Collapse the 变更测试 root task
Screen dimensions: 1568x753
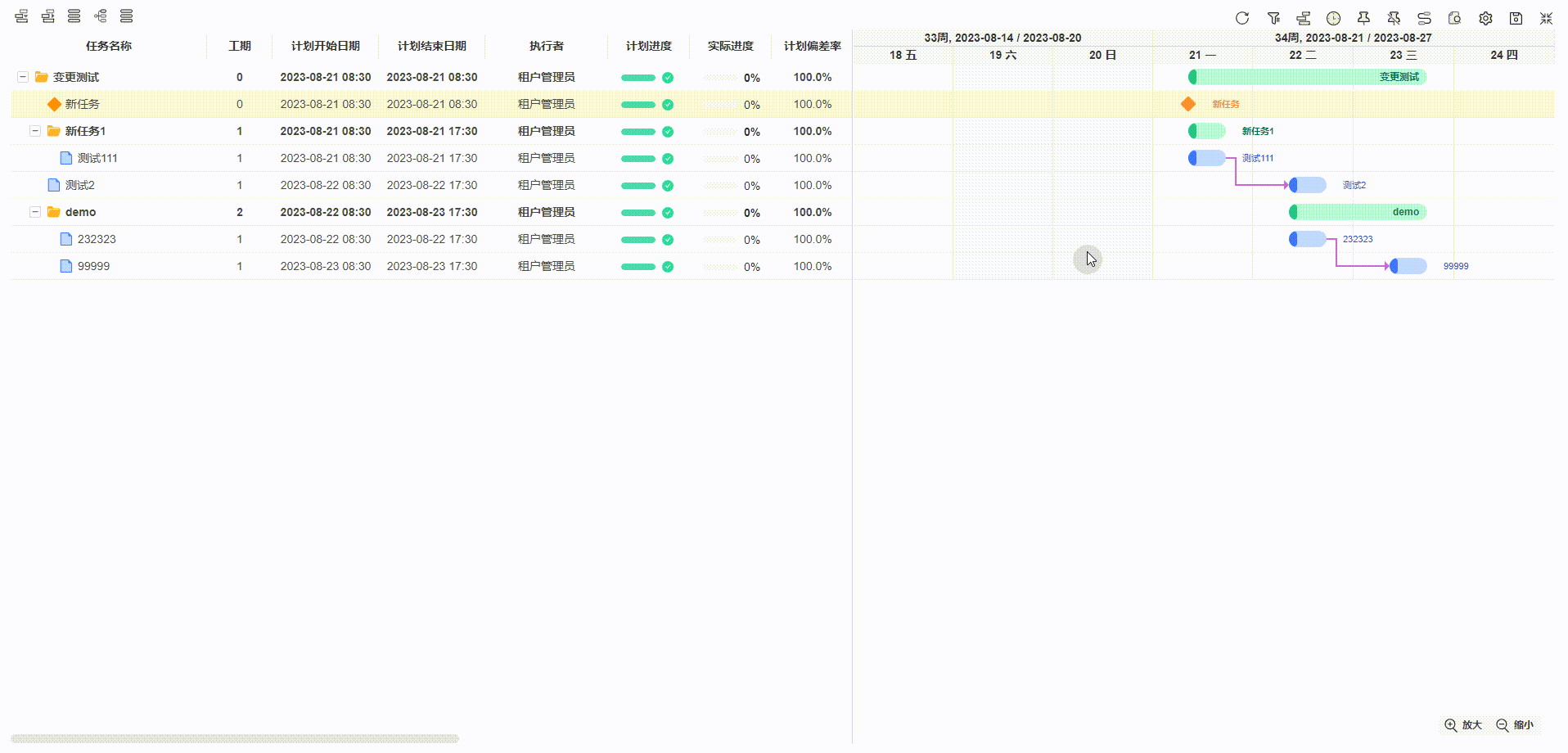(x=23, y=77)
